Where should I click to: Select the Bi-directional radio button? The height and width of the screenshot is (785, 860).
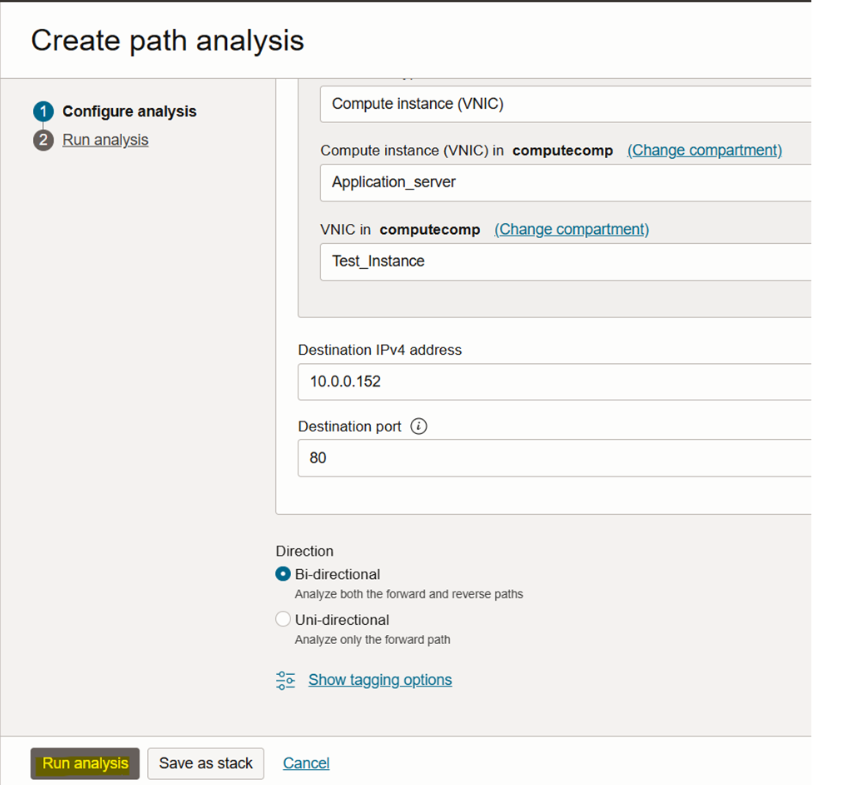(x=283, y=575)
